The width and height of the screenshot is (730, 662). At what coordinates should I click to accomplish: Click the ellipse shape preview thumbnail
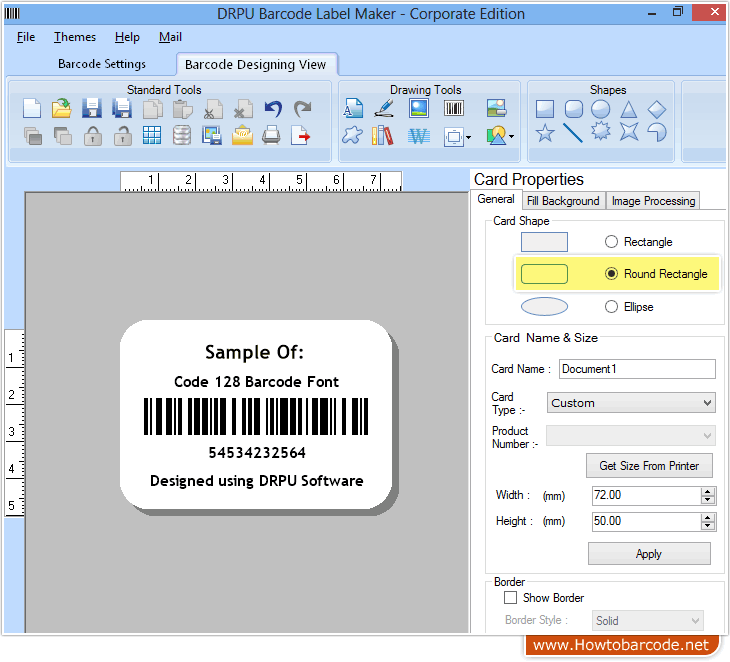tap(544, 306)
